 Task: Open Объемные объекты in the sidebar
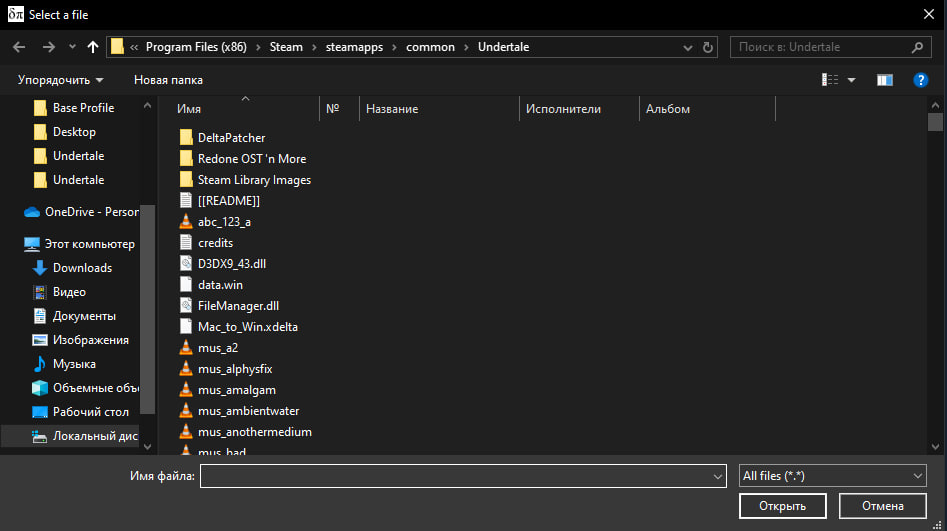point(85,388)
